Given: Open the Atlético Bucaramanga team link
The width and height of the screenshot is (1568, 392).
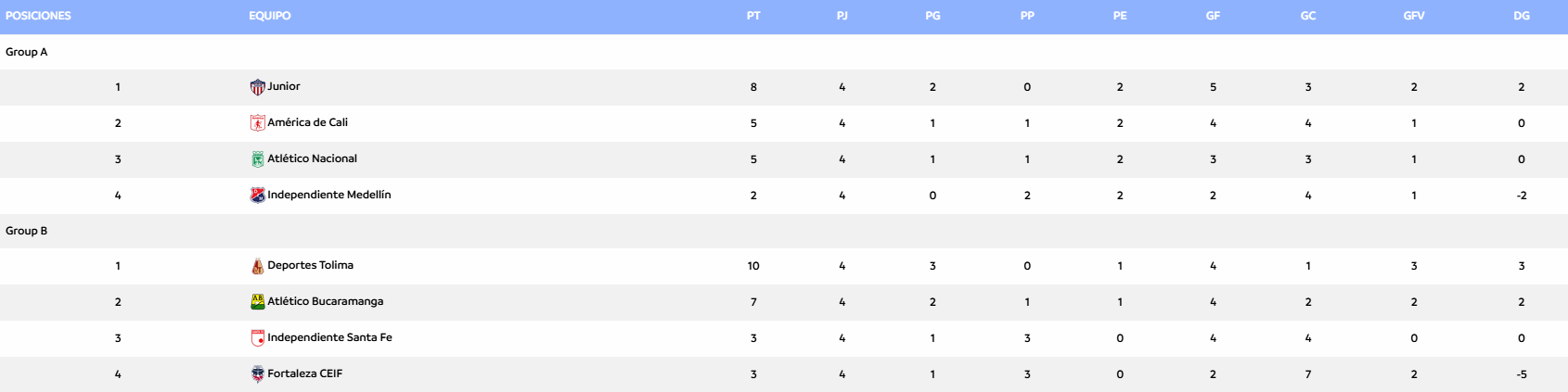Looking at the screenshot, I should (x=325, y=301).
